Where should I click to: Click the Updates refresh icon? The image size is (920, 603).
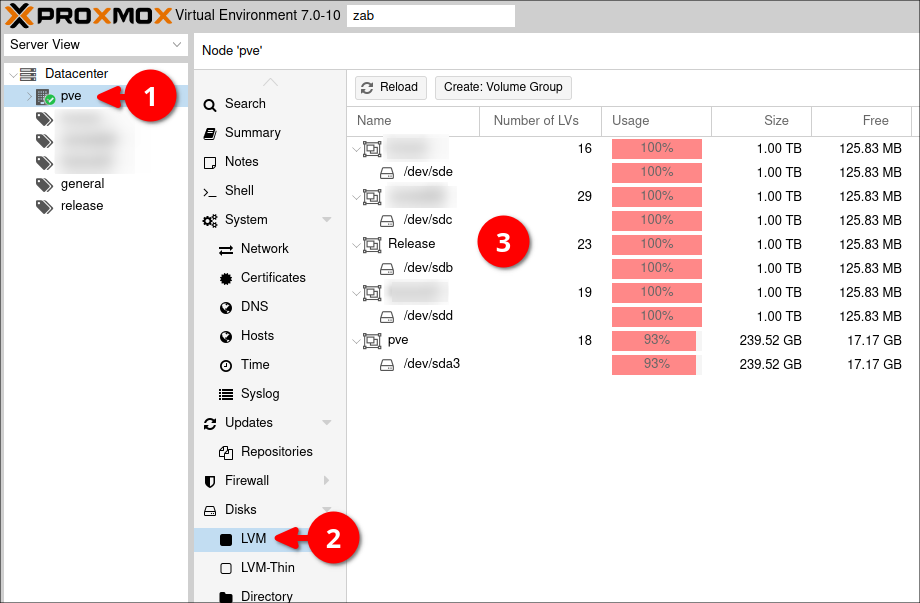coord(209,424)
